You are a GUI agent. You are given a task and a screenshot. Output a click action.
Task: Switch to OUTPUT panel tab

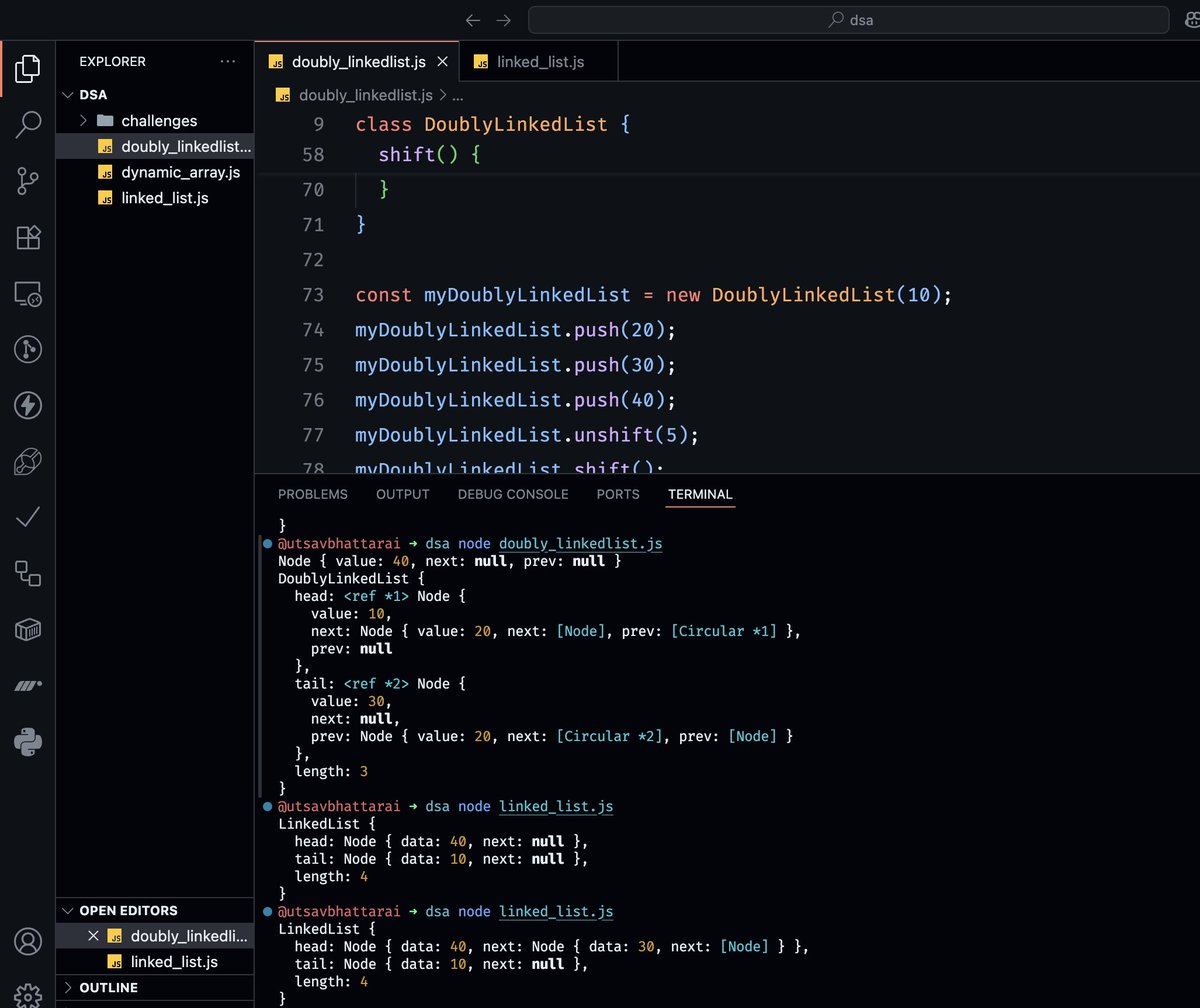(403, 494)
